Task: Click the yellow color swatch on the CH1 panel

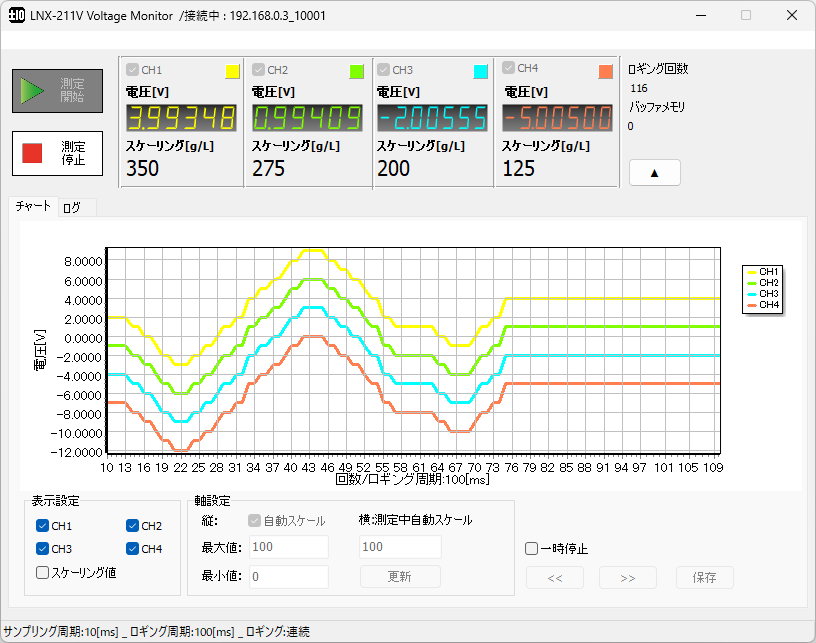Action: click(x=231, y=70)
